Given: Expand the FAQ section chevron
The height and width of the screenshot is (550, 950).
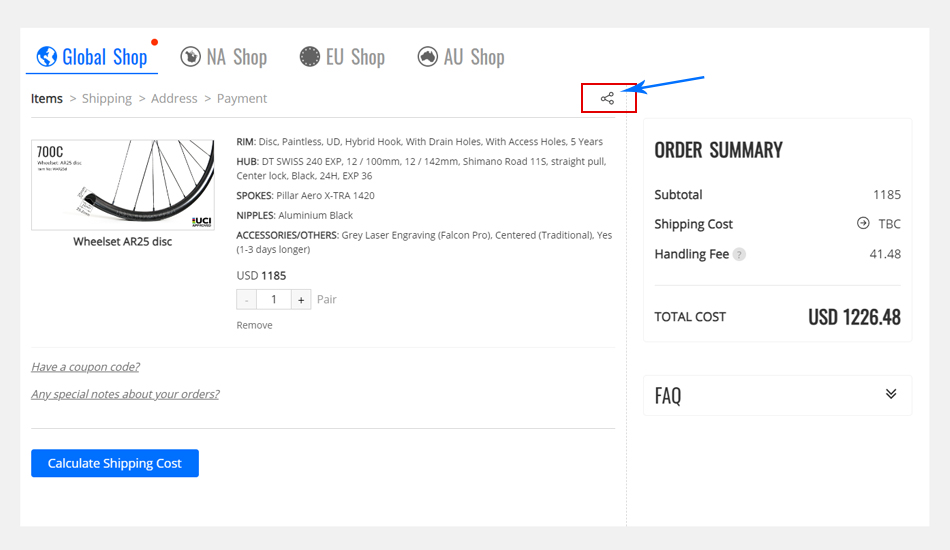Looking at the screenshot, I should 891,394.
